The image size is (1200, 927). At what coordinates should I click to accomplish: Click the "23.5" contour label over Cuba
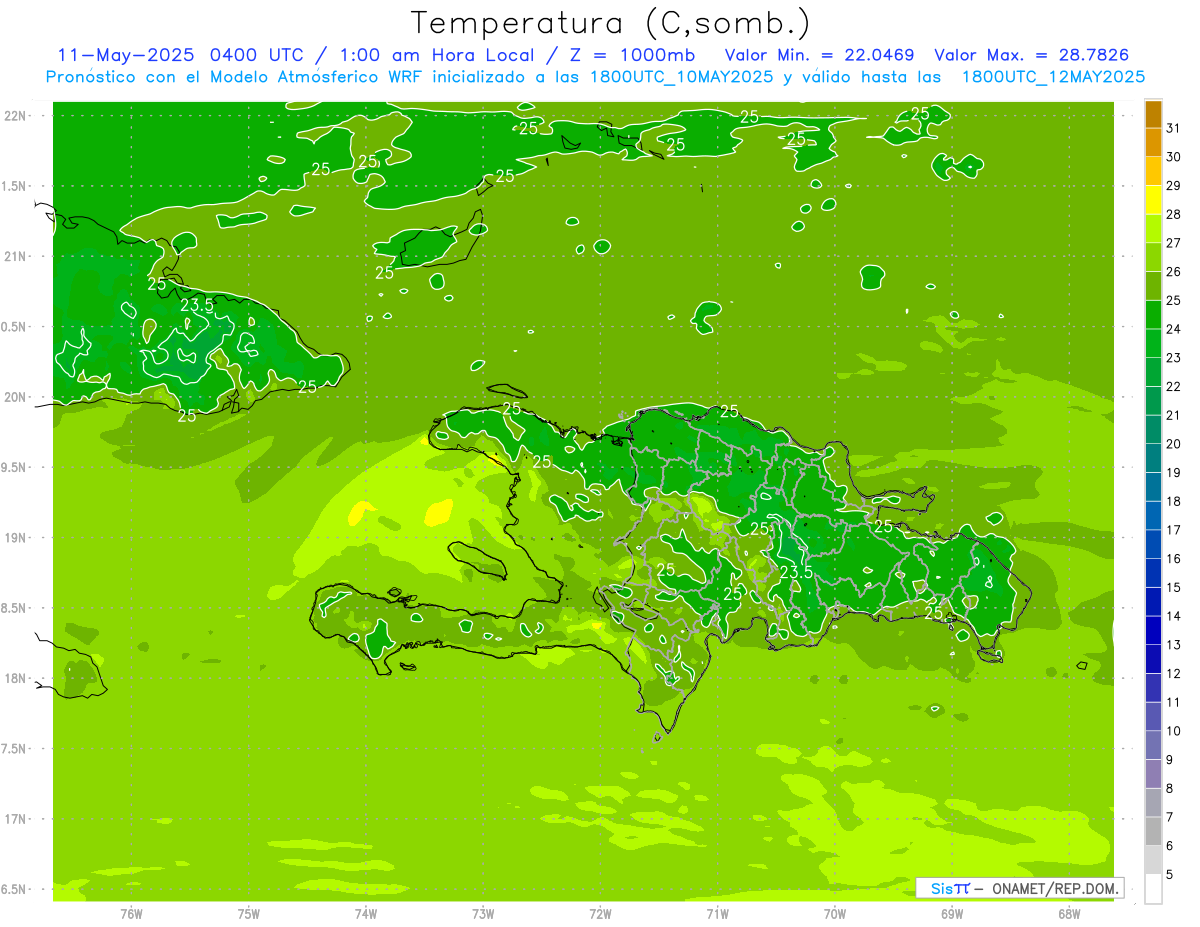pyautogui.click(x=197, y=305)
